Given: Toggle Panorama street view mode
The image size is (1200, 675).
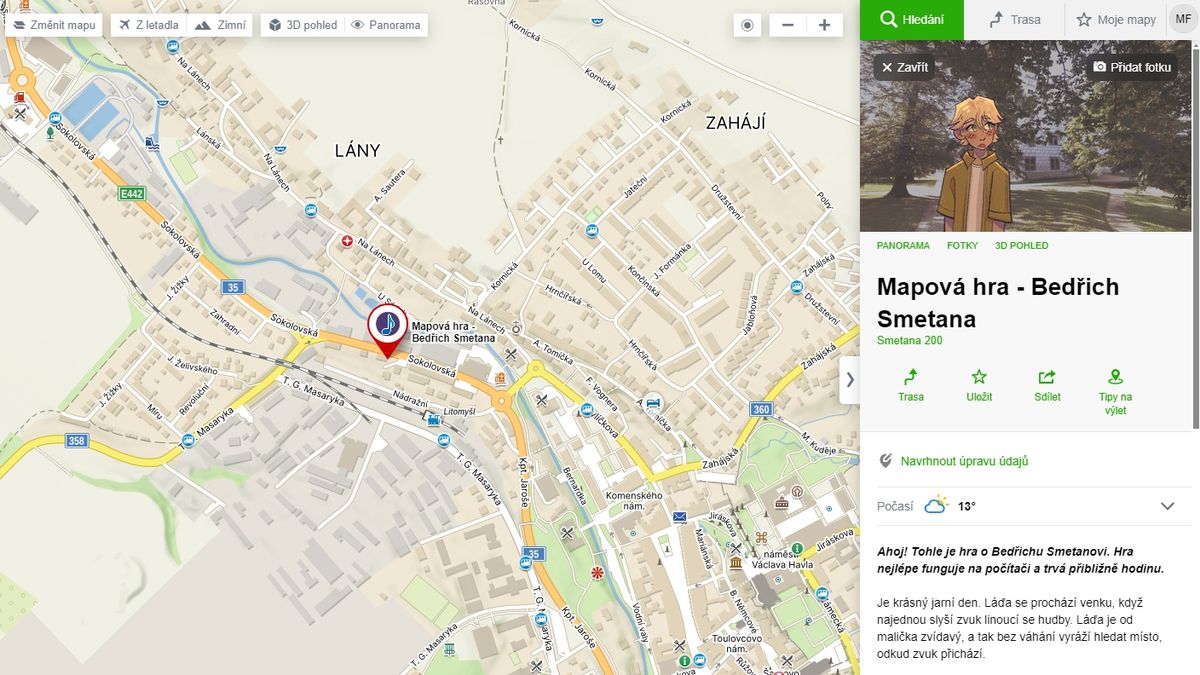Looking at the screenshot, I should click(x=386, y=25).
